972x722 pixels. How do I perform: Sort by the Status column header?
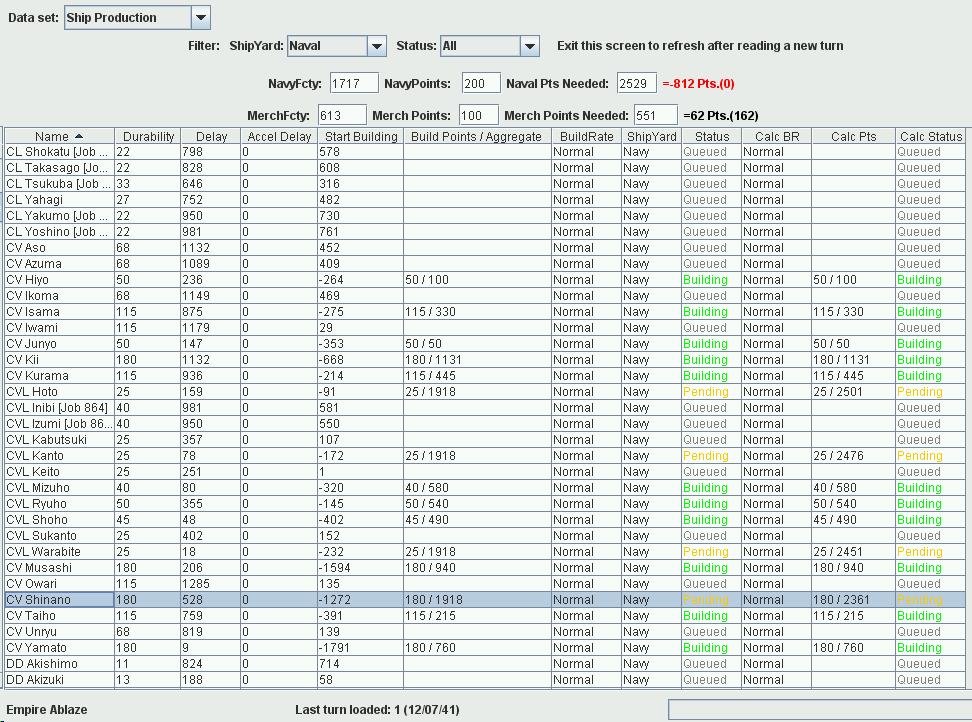pos(712,136)
